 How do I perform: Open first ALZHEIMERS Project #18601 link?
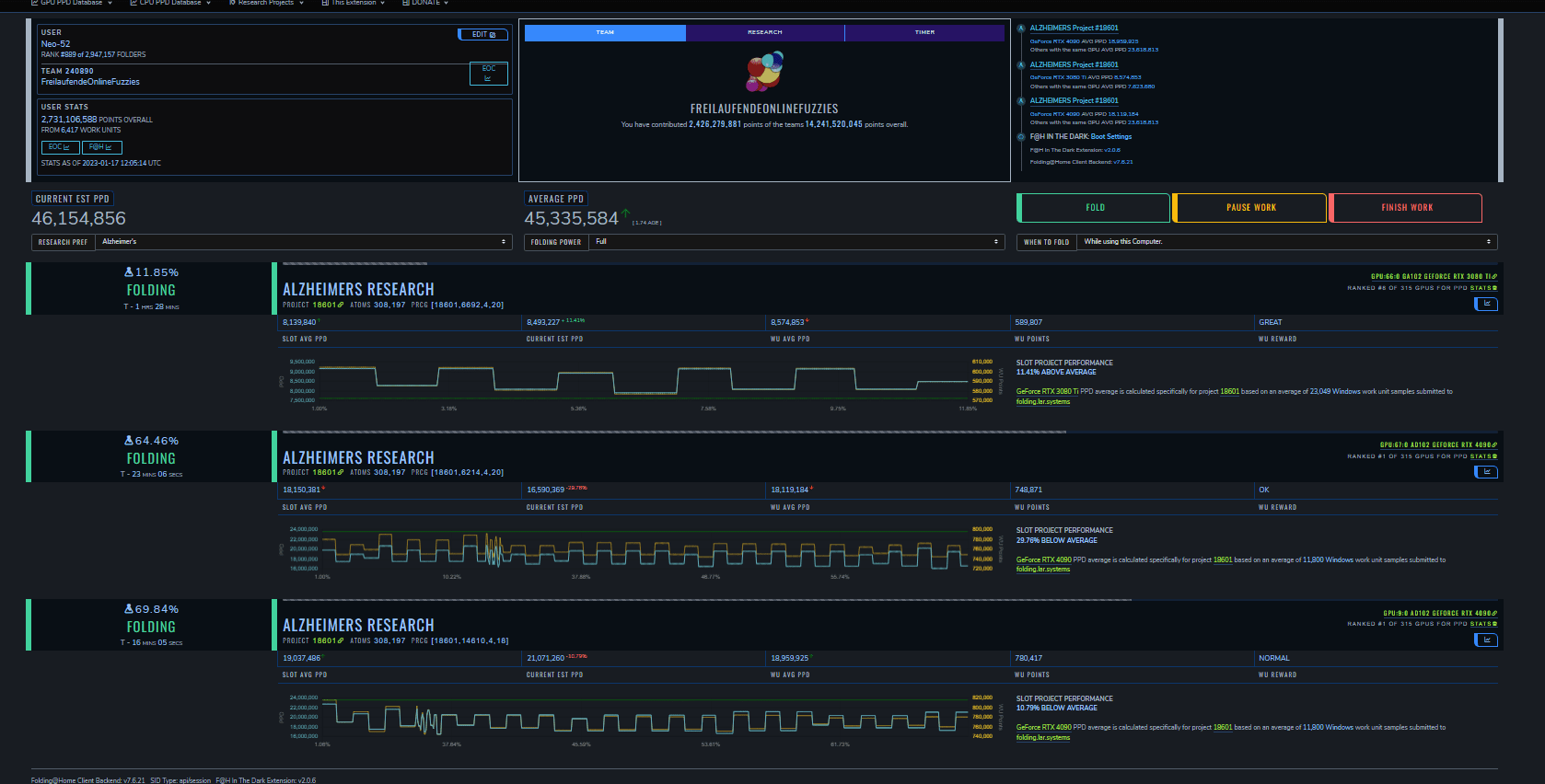tap(1074, 29)
